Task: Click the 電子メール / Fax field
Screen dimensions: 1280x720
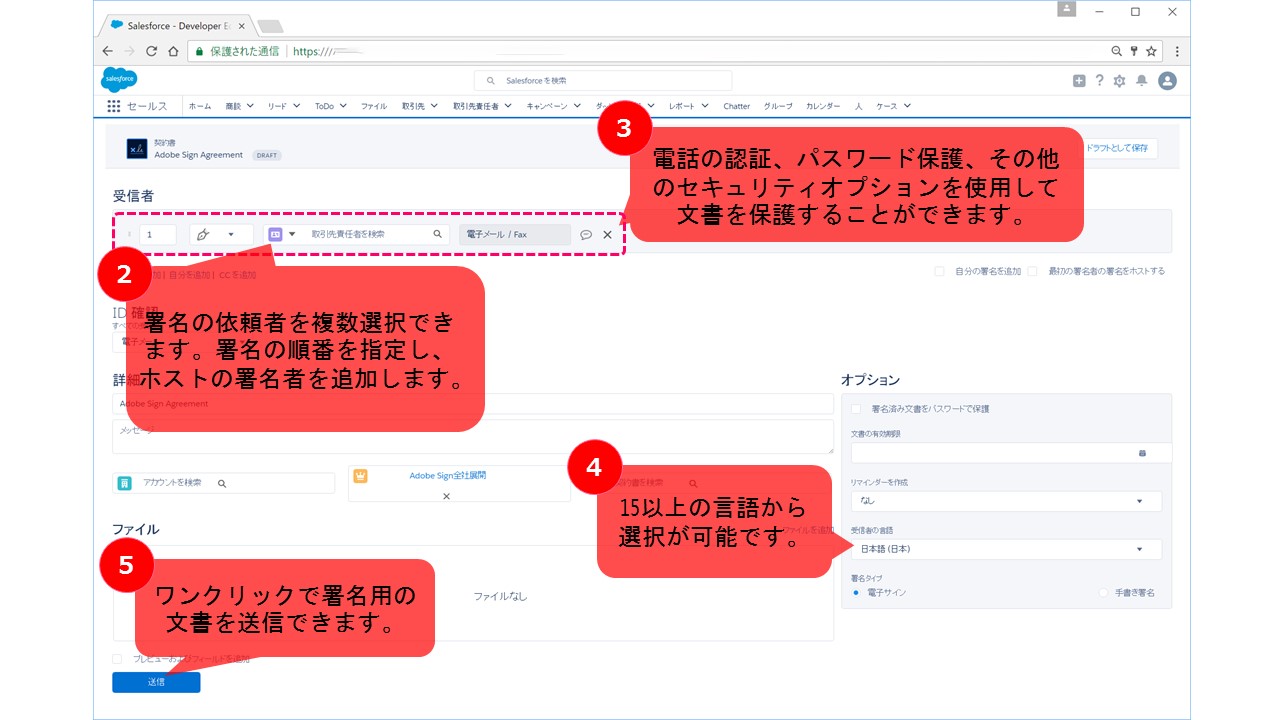Action: point(515,235)
